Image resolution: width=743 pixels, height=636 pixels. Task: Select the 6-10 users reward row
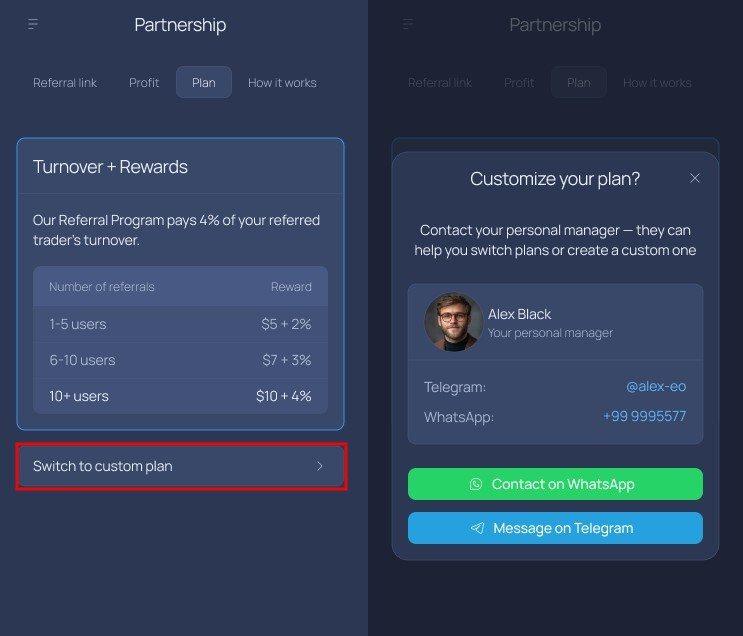pyautogui.click(x=180, y=360)
